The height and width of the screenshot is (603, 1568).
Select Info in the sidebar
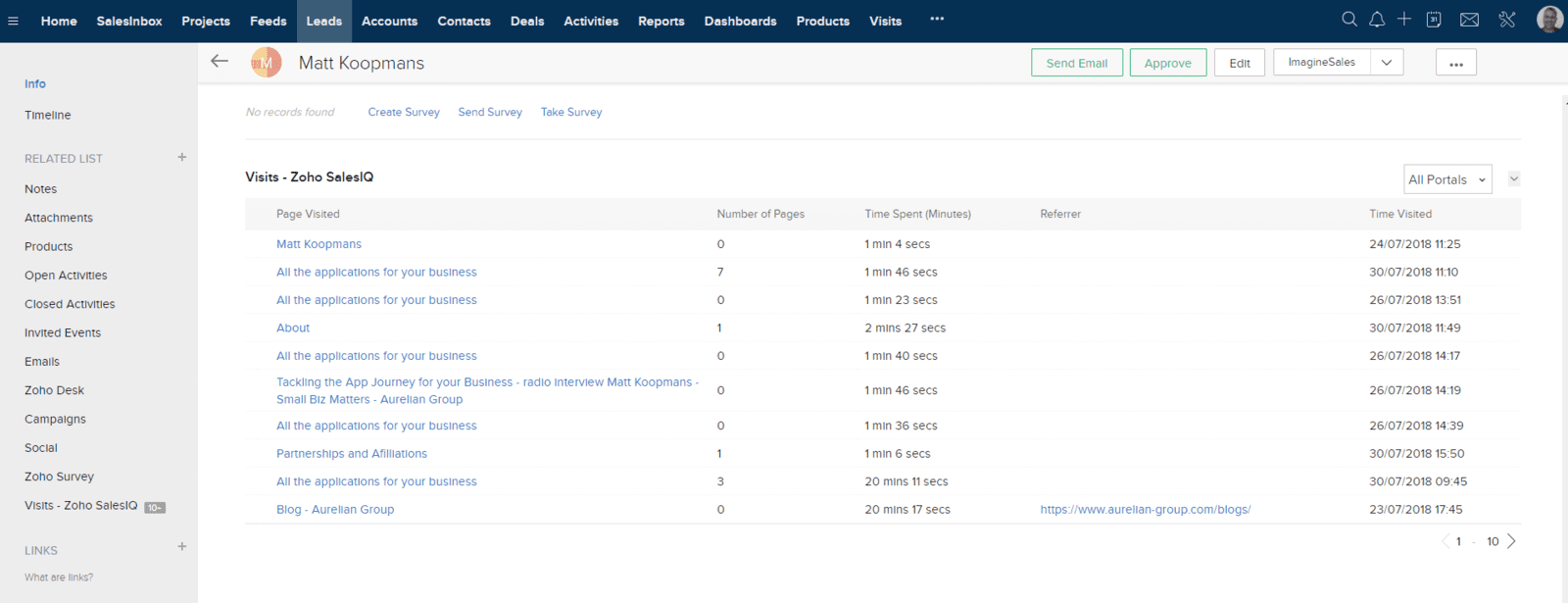(35, 84)
